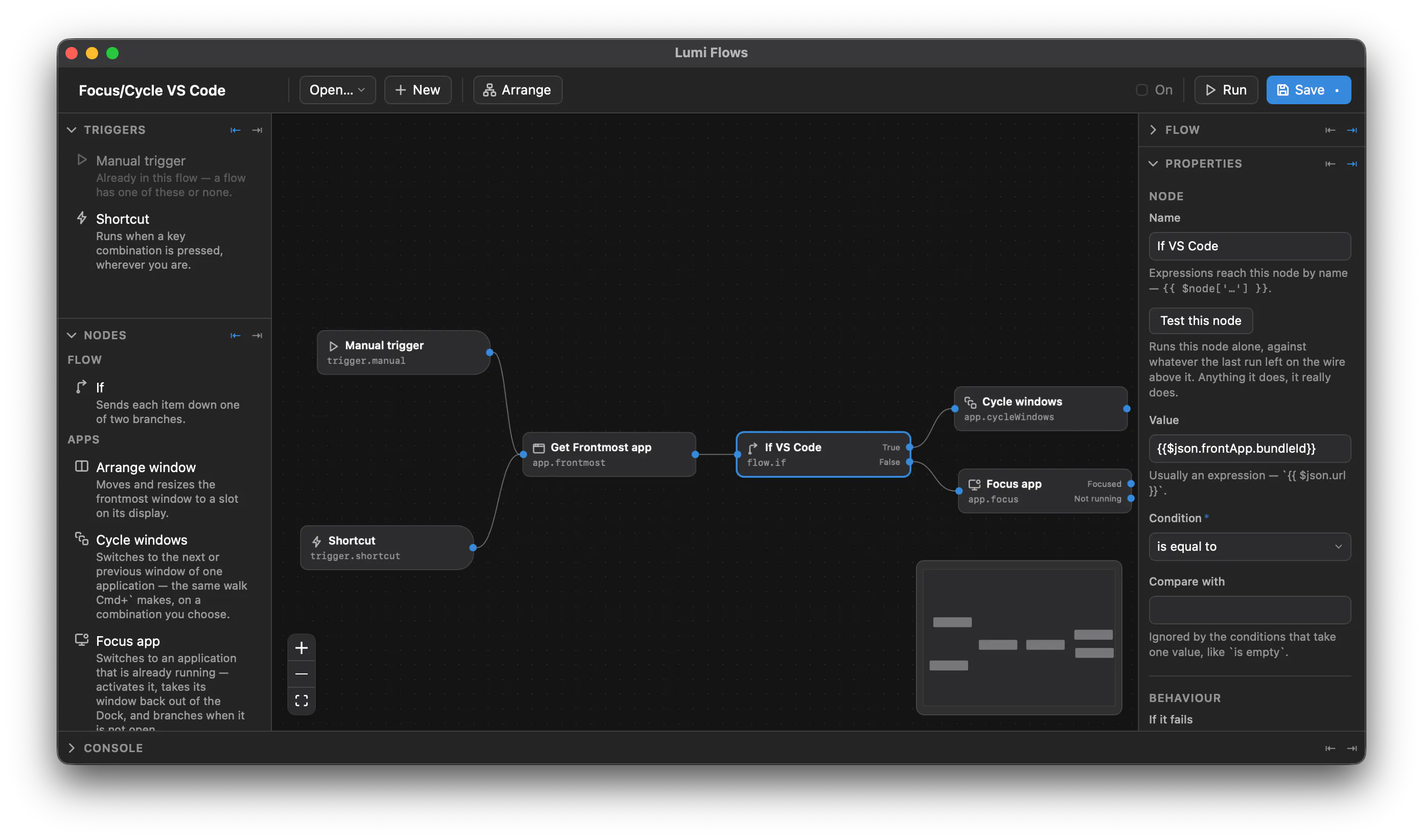Open the Open... flow dropdown
The image size is (1423, 840).
[x=337, y=90]
